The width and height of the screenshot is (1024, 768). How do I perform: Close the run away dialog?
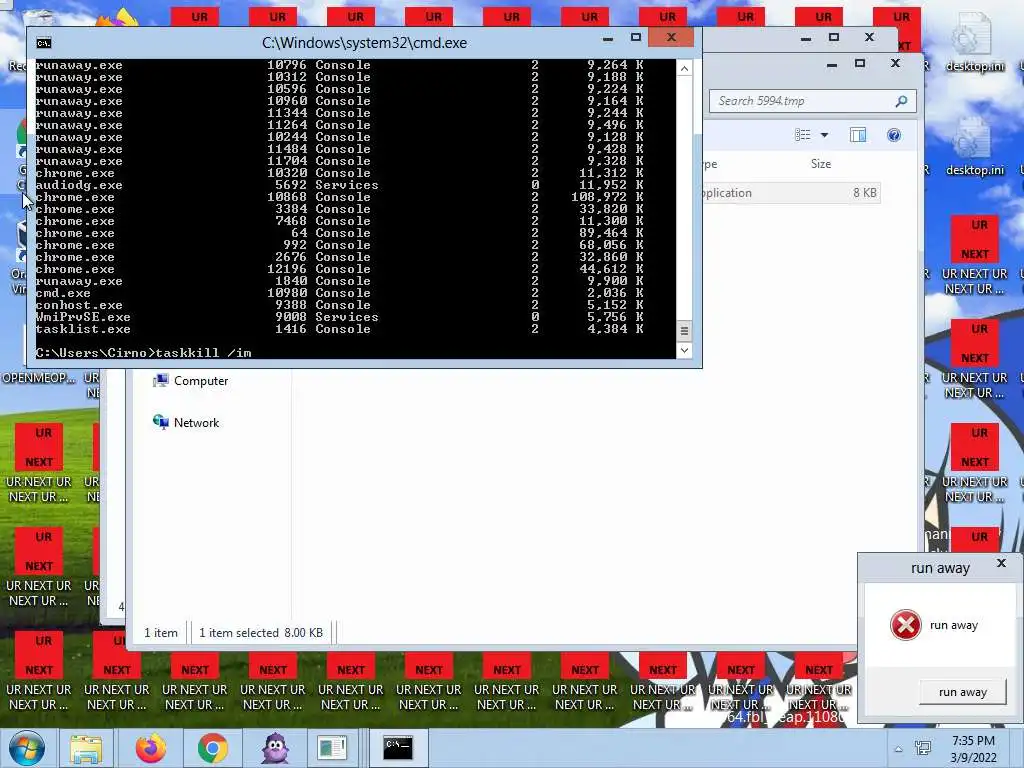click(x=1001, y=563)
